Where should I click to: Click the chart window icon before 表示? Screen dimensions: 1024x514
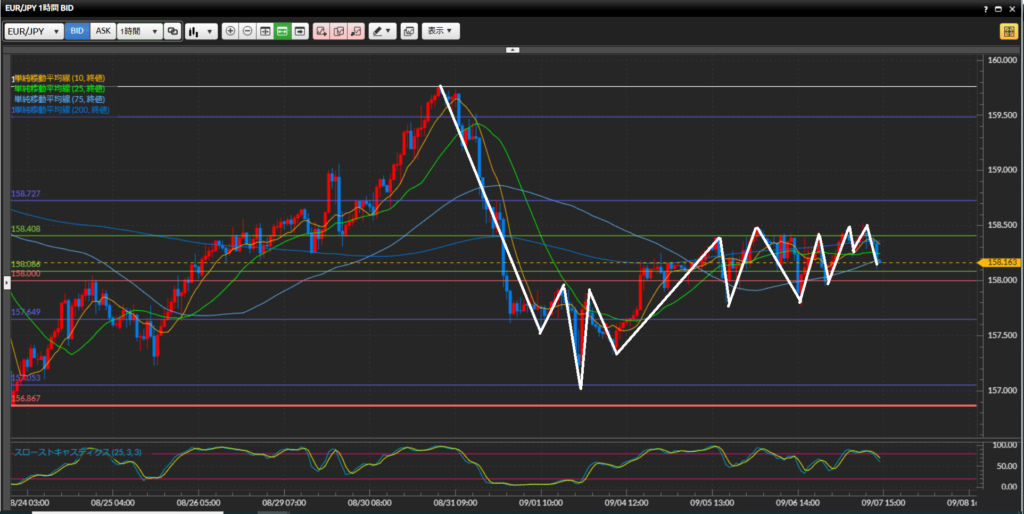click(408, 31)
